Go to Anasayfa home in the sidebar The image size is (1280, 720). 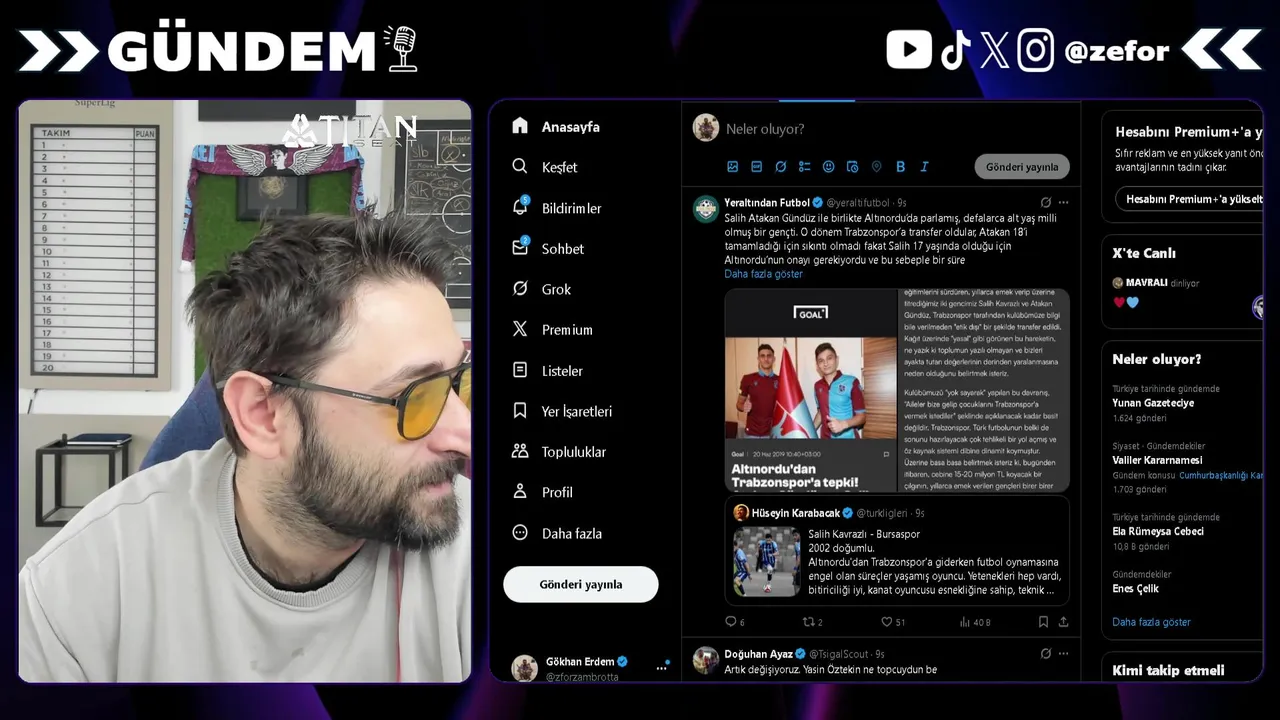pyautogui.click(x=555, y=127)
